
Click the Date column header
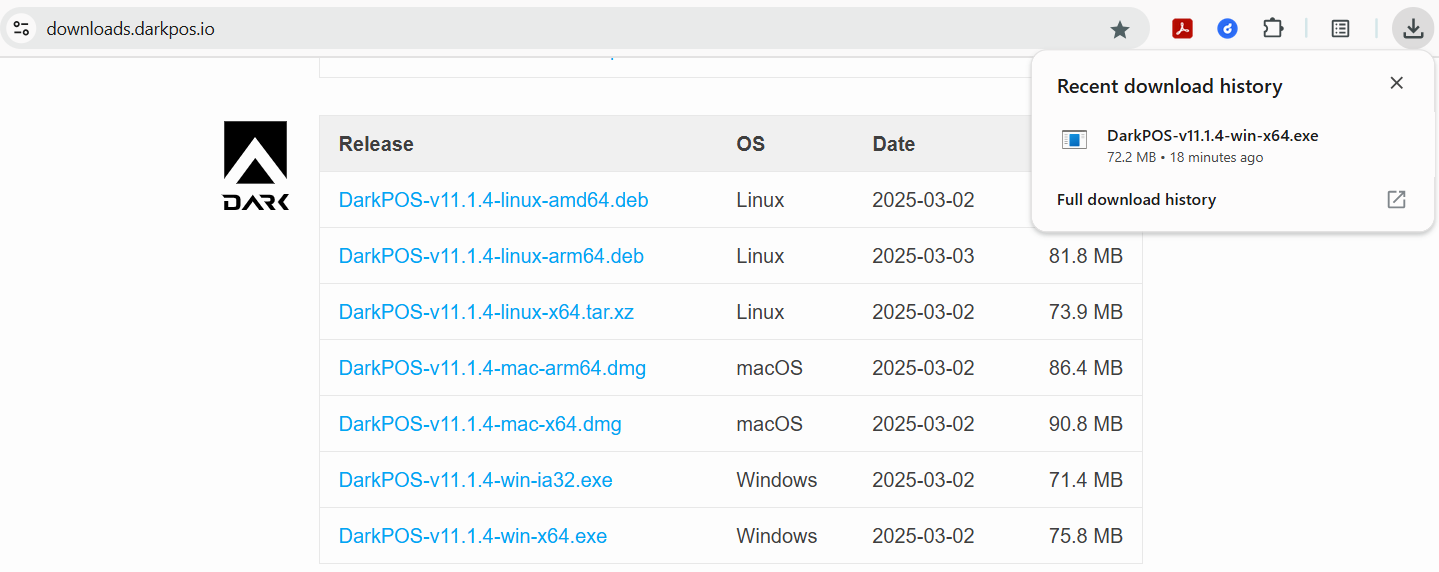point(893,144)
